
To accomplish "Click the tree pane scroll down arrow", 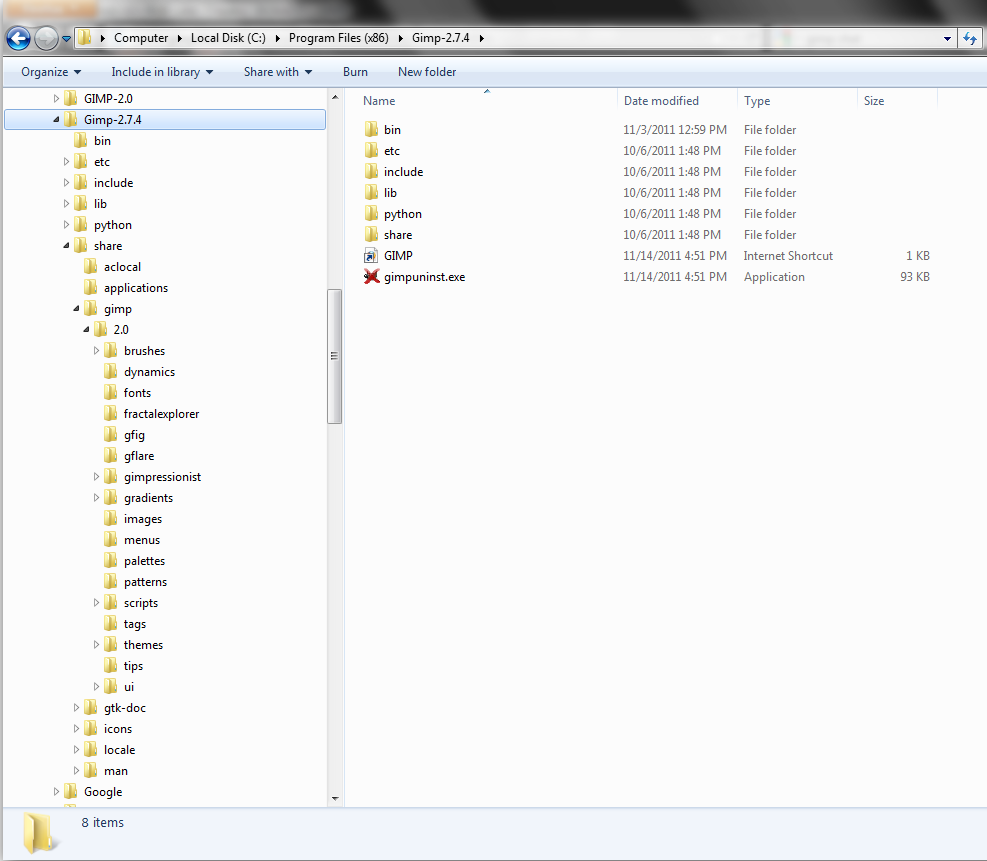I will click(x=335, y=798).
